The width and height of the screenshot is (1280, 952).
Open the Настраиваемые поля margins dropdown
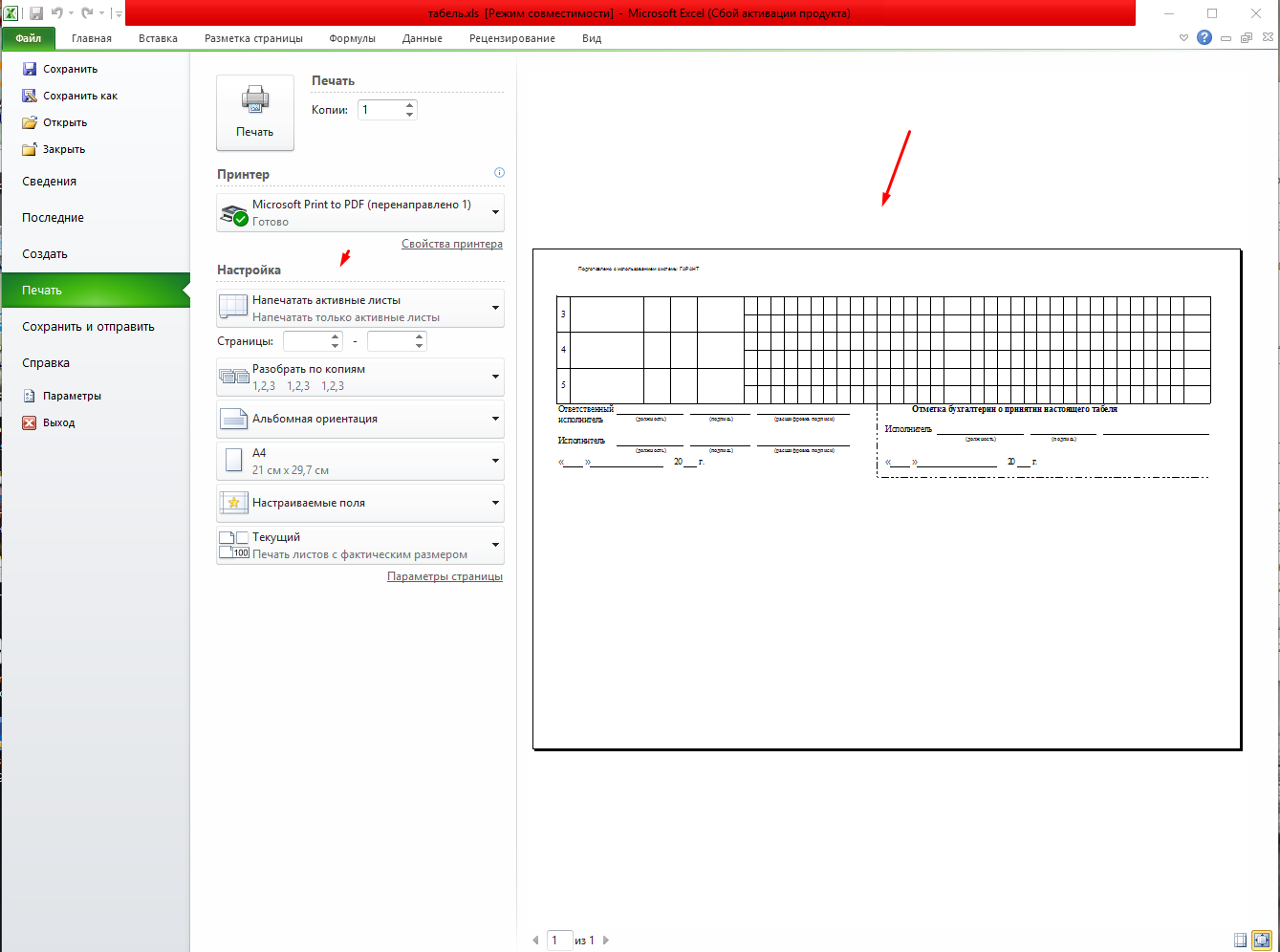point(360,504)
